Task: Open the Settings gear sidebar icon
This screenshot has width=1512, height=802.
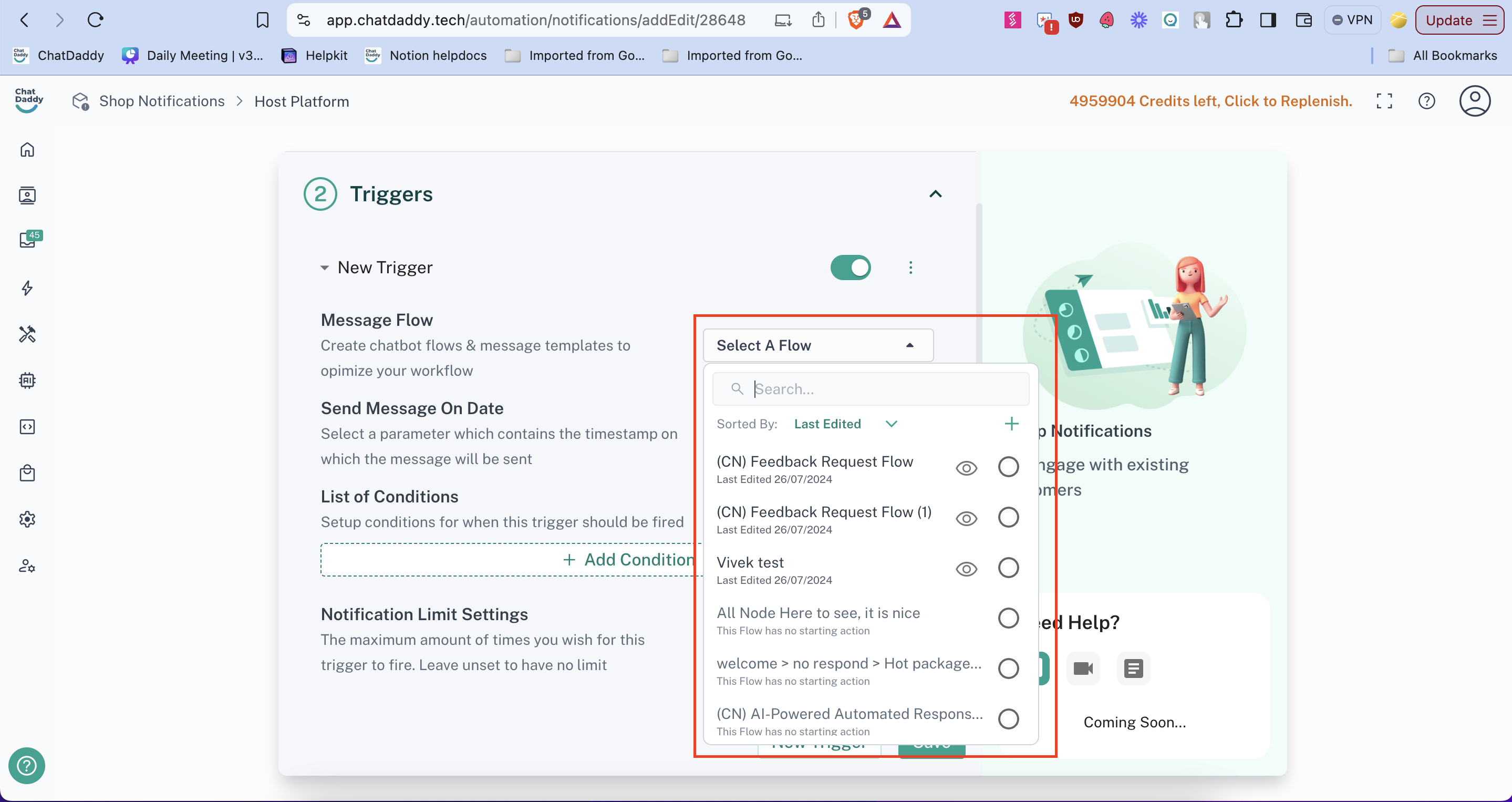Action: [27, 520]
